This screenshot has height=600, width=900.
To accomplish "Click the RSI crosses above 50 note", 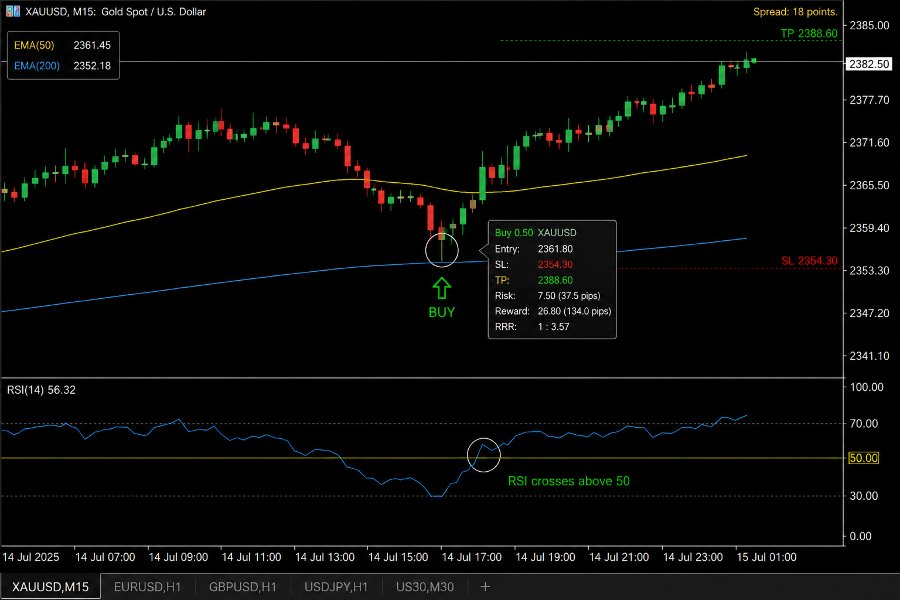I will [569, 481].
